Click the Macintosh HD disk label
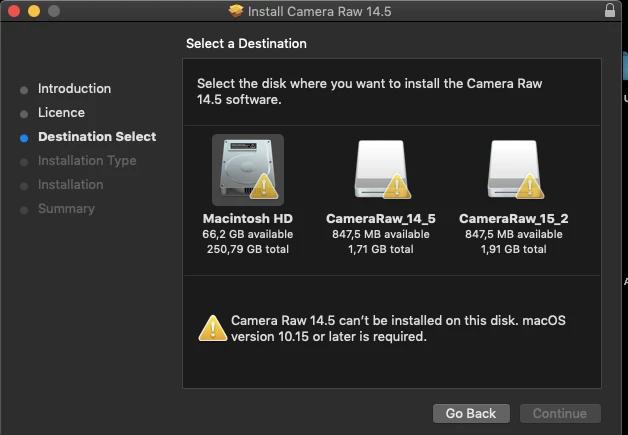Viewport: 628px width, 435px height. (x=247, y=218)
